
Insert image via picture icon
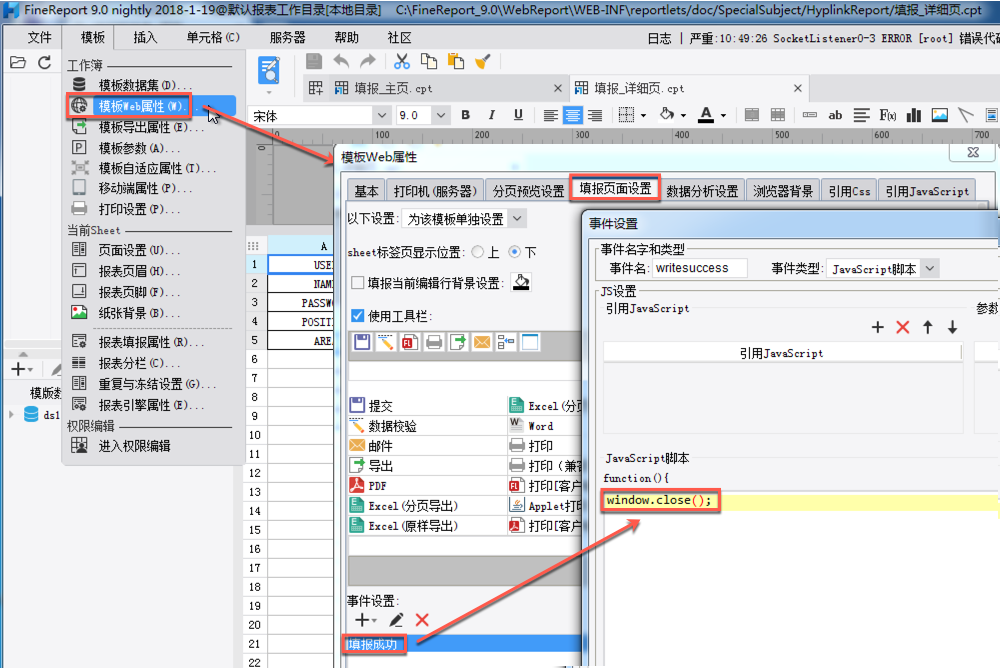[x=939, y=115]
